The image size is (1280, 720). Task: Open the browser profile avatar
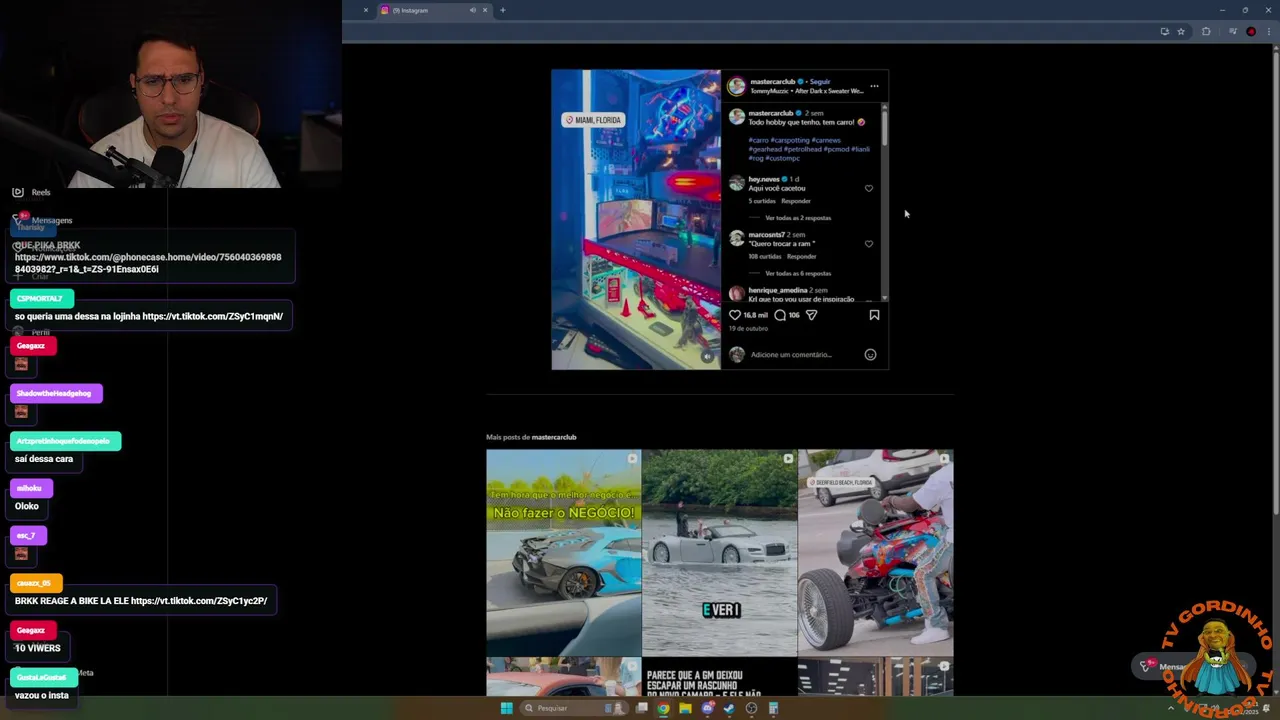coord(1251,31)
